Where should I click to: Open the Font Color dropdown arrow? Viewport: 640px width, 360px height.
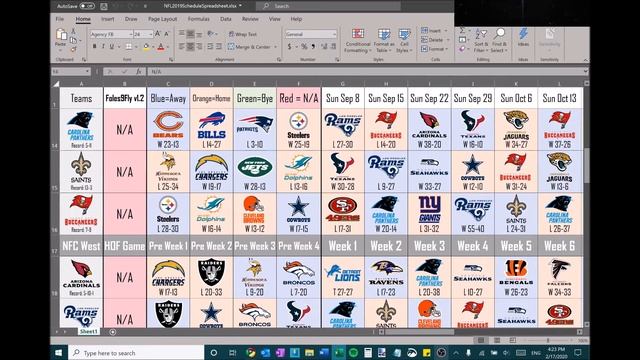point(167,47)
